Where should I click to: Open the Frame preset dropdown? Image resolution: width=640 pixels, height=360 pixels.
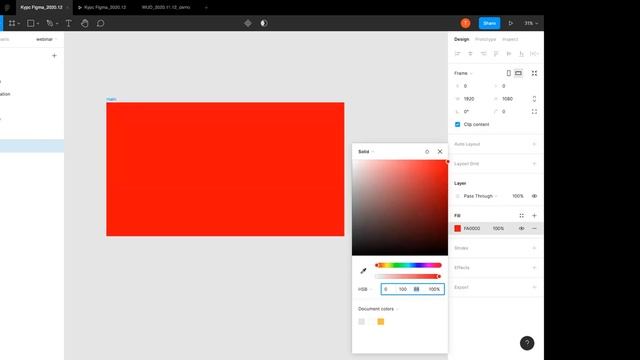463,73
